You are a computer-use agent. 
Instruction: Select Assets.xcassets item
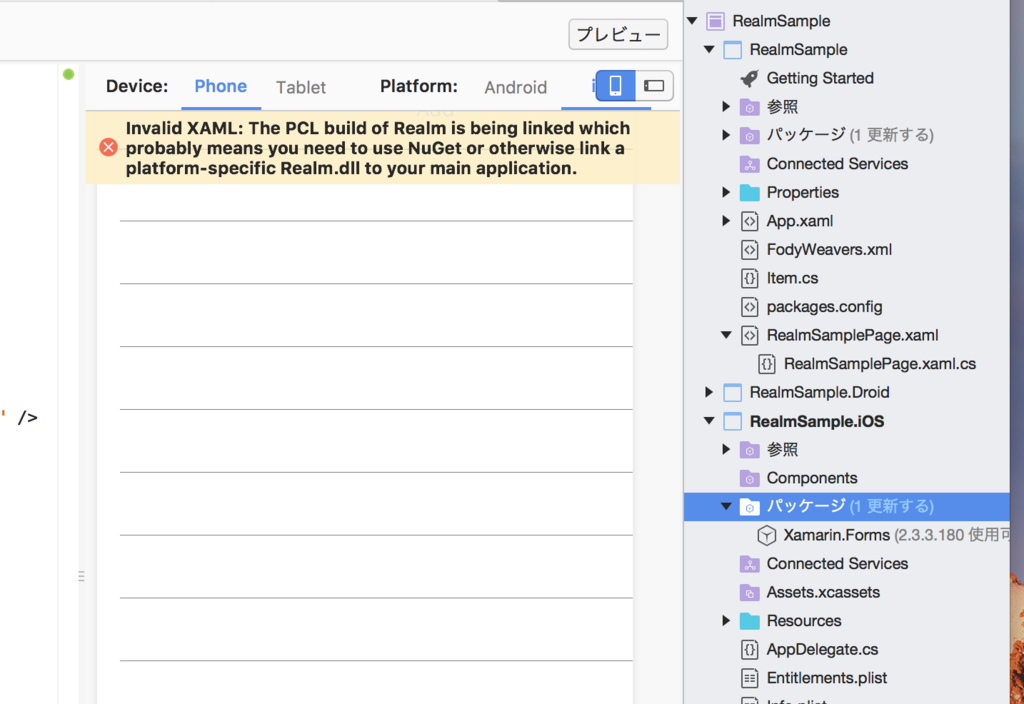(823, 592)
